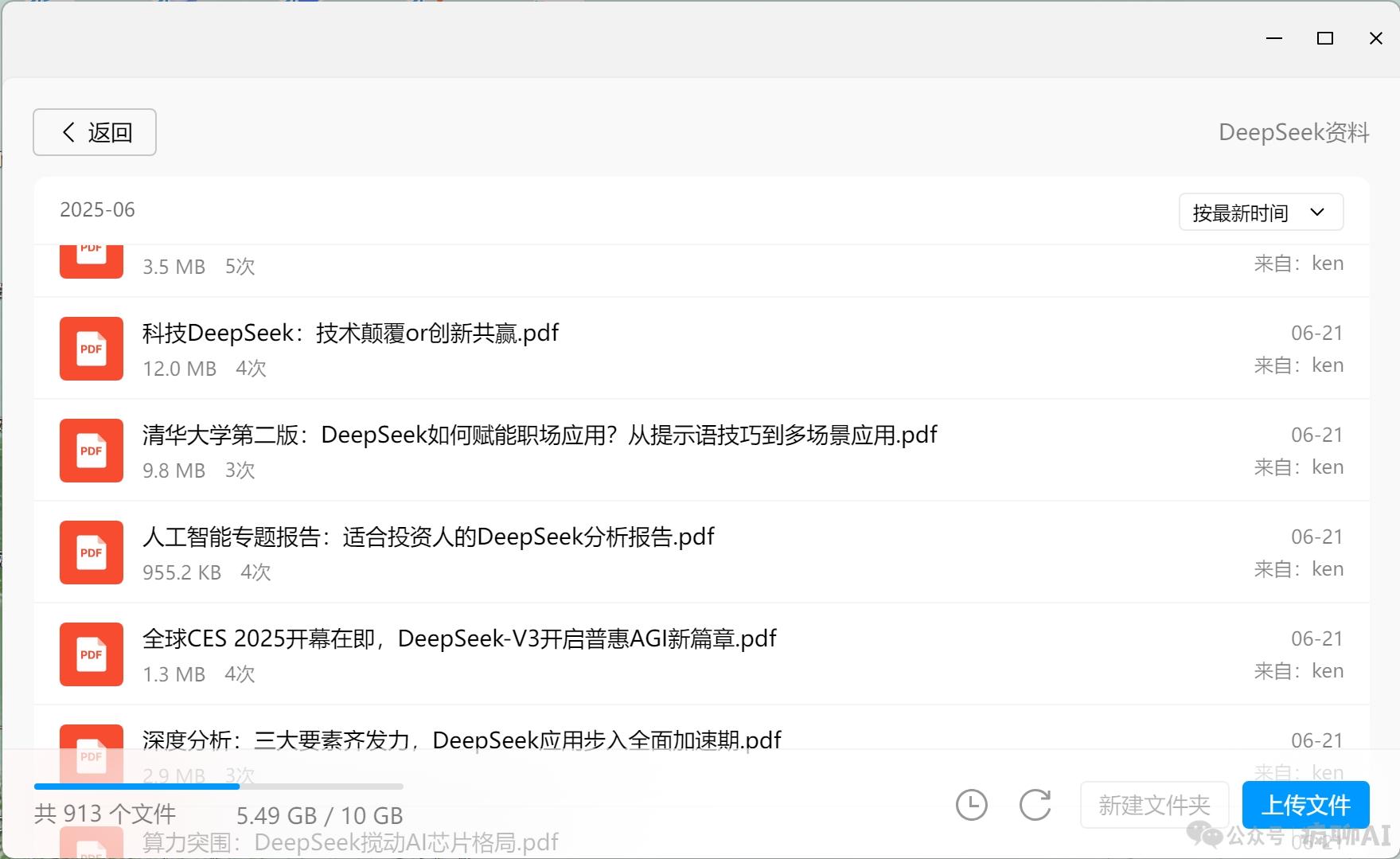Click the 12.0 MB size text
Screen dimensions: 1400x859
(179, 369)
